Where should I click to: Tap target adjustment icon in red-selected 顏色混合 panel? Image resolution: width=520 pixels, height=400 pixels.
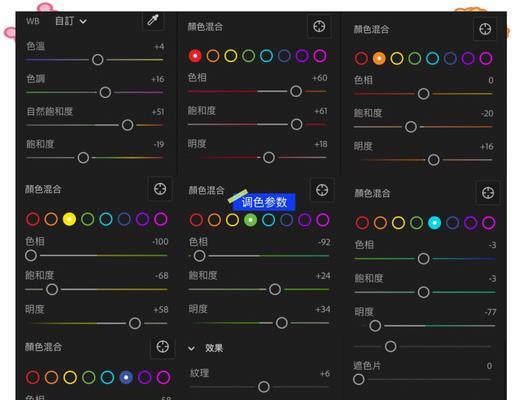pyautogui.click(x=319, y=26)
